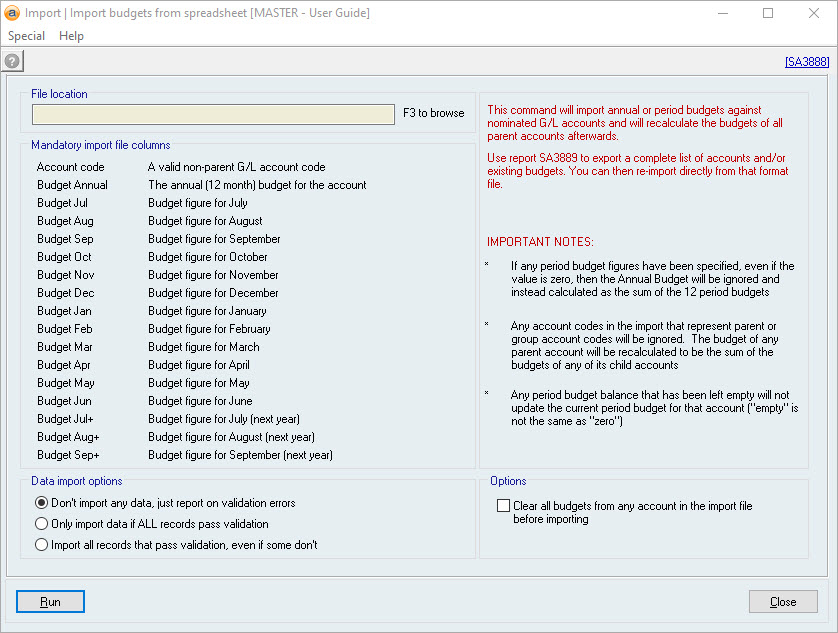Select 'Only import data if ALL records pass'

point(41,524)
